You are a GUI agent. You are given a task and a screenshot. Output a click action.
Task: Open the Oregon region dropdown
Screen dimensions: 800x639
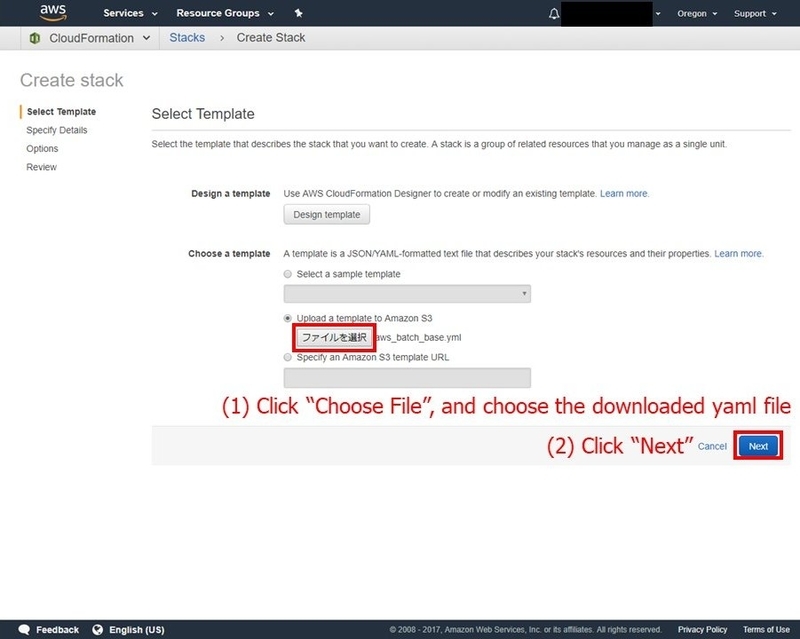697,14
